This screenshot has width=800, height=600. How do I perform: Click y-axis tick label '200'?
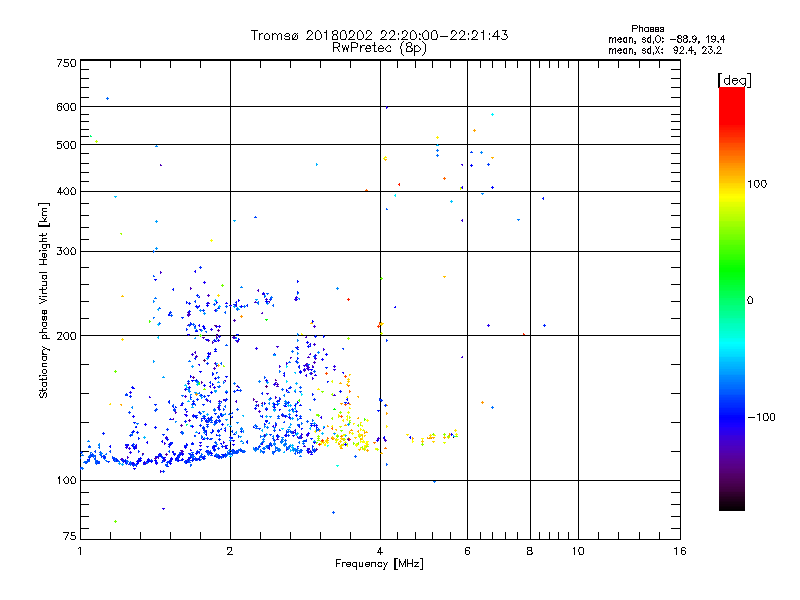67,336
